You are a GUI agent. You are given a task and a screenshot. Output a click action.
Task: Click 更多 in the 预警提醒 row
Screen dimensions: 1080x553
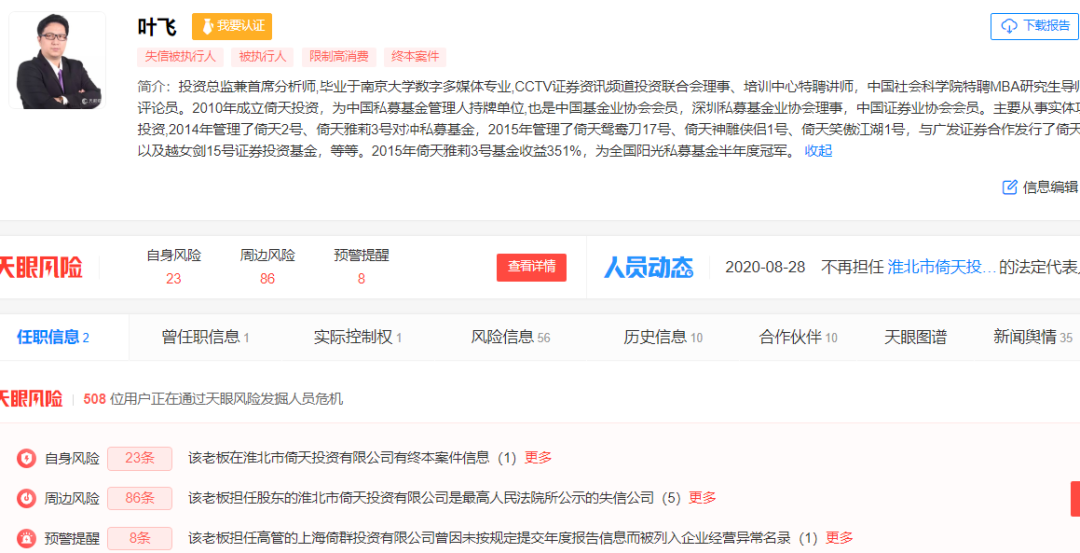tap(839, 538)
